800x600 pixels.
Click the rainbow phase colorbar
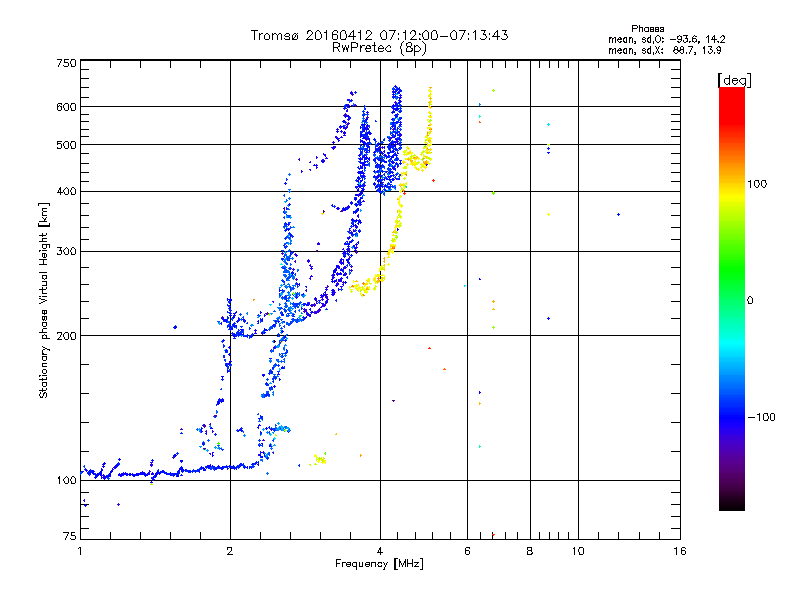(732, 299)
